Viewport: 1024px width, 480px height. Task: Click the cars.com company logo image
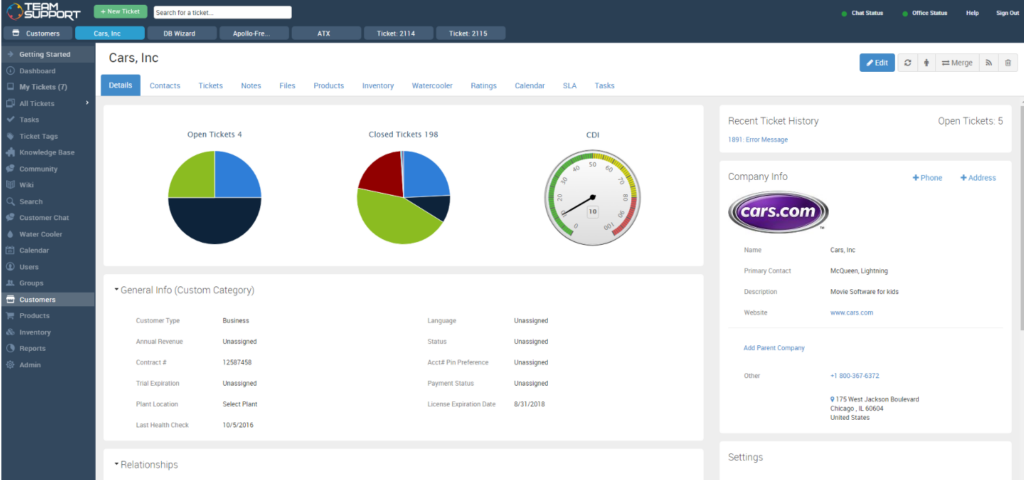[778, 212]
